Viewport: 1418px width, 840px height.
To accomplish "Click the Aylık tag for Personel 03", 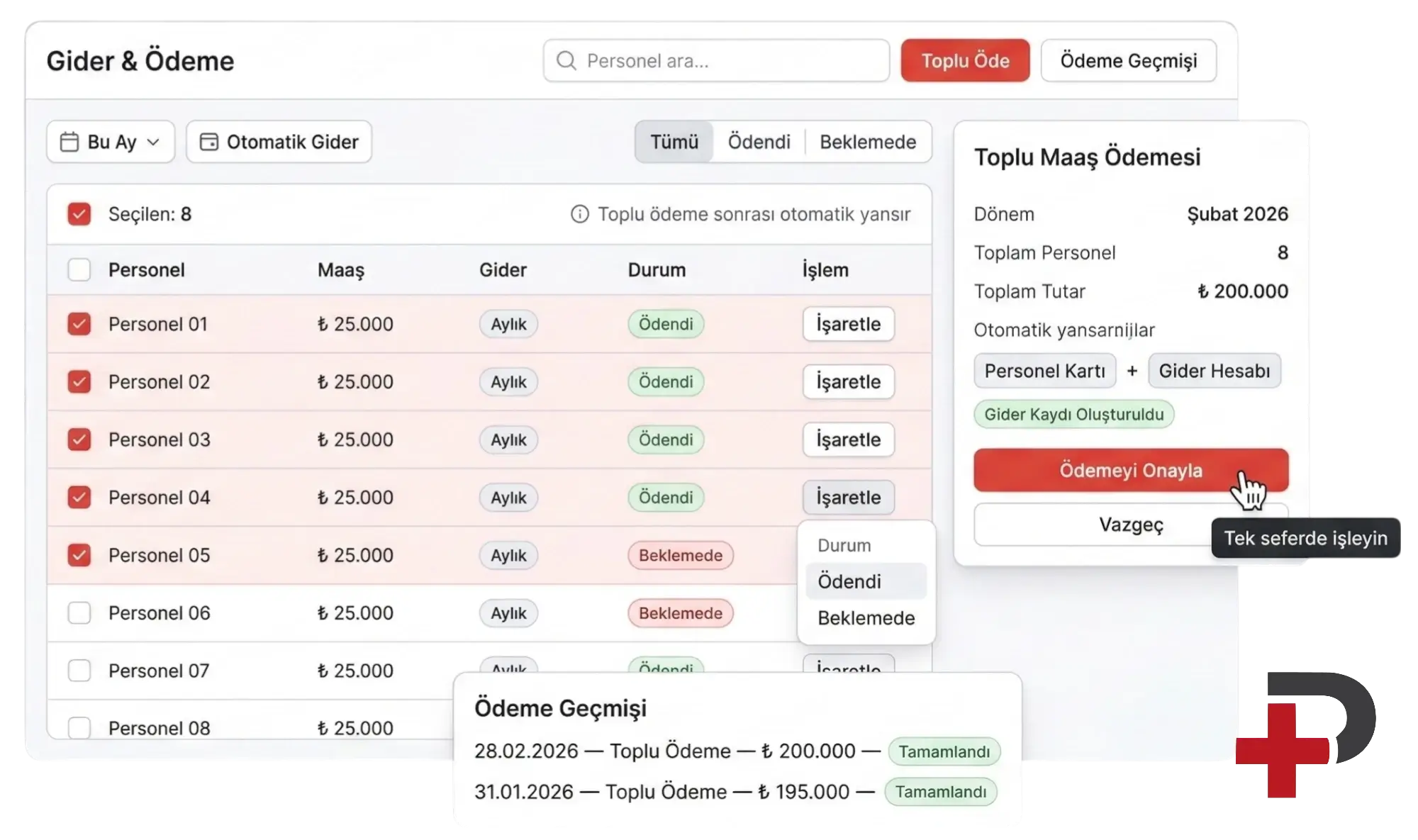I will point(508,439).
